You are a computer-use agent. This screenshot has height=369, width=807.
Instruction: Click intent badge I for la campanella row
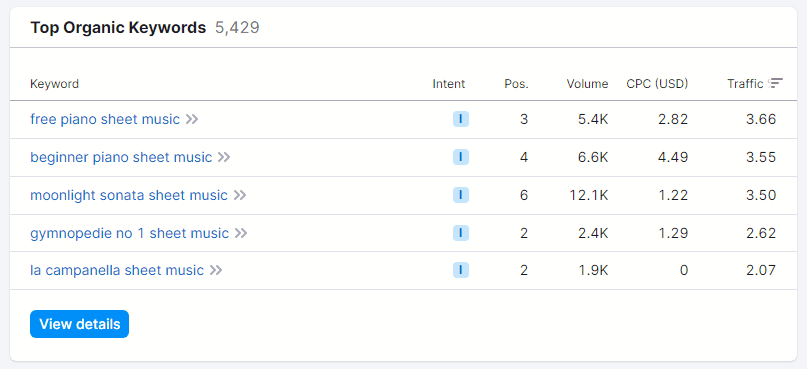click(461, 270)
